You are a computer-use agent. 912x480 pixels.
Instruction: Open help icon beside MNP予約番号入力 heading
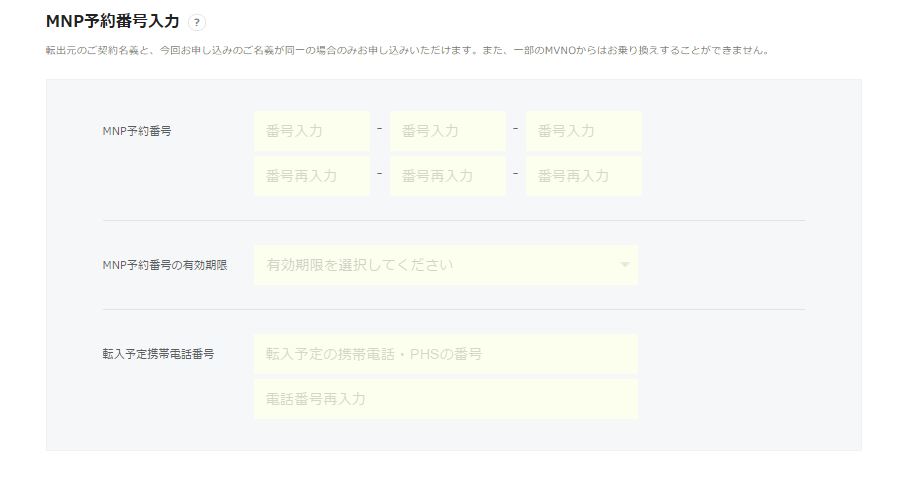tap(197, 23)
